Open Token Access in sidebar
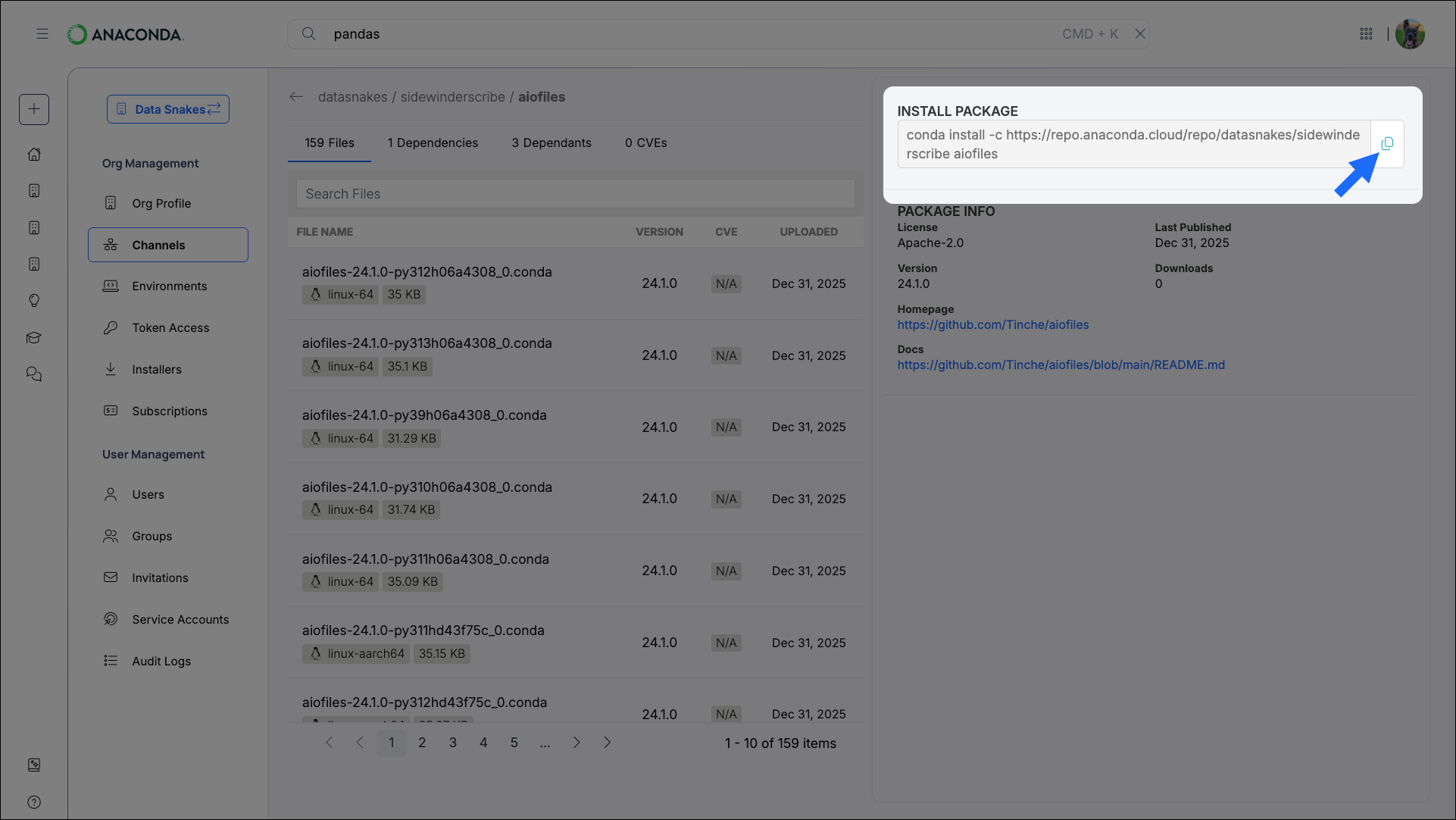 pos(170,328)
